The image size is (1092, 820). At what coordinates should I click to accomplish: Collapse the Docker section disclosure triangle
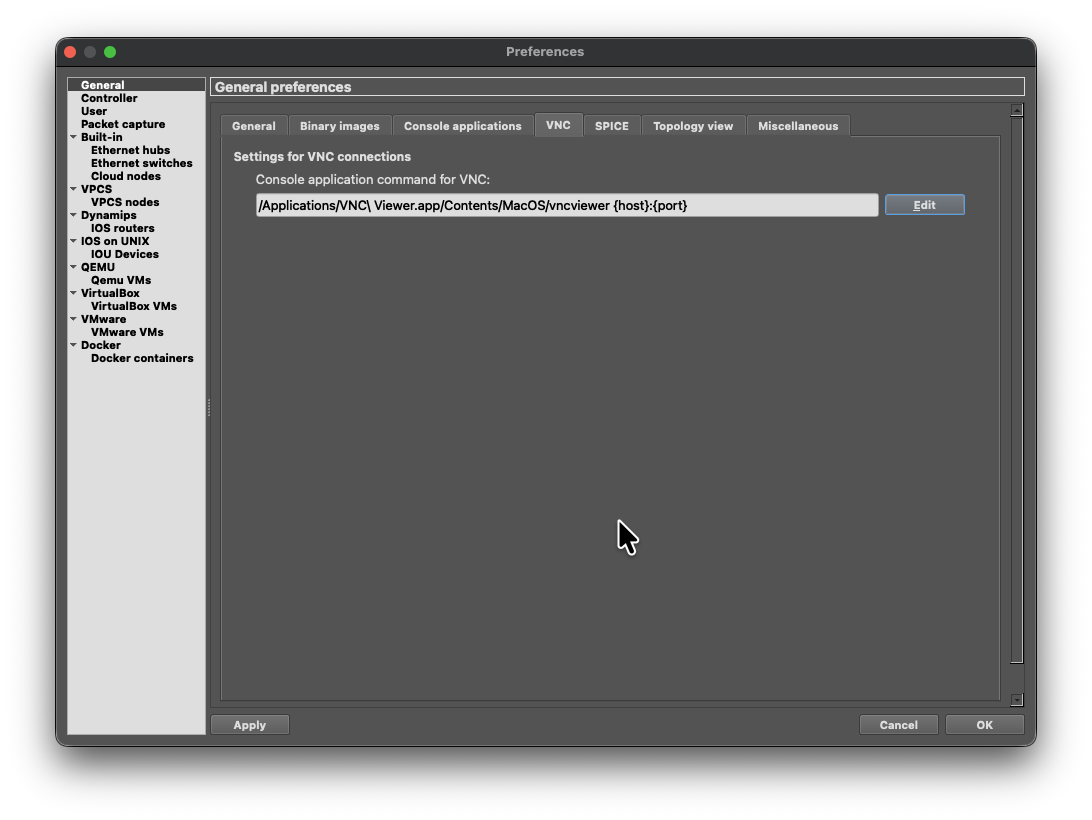(x=73, y=345)
